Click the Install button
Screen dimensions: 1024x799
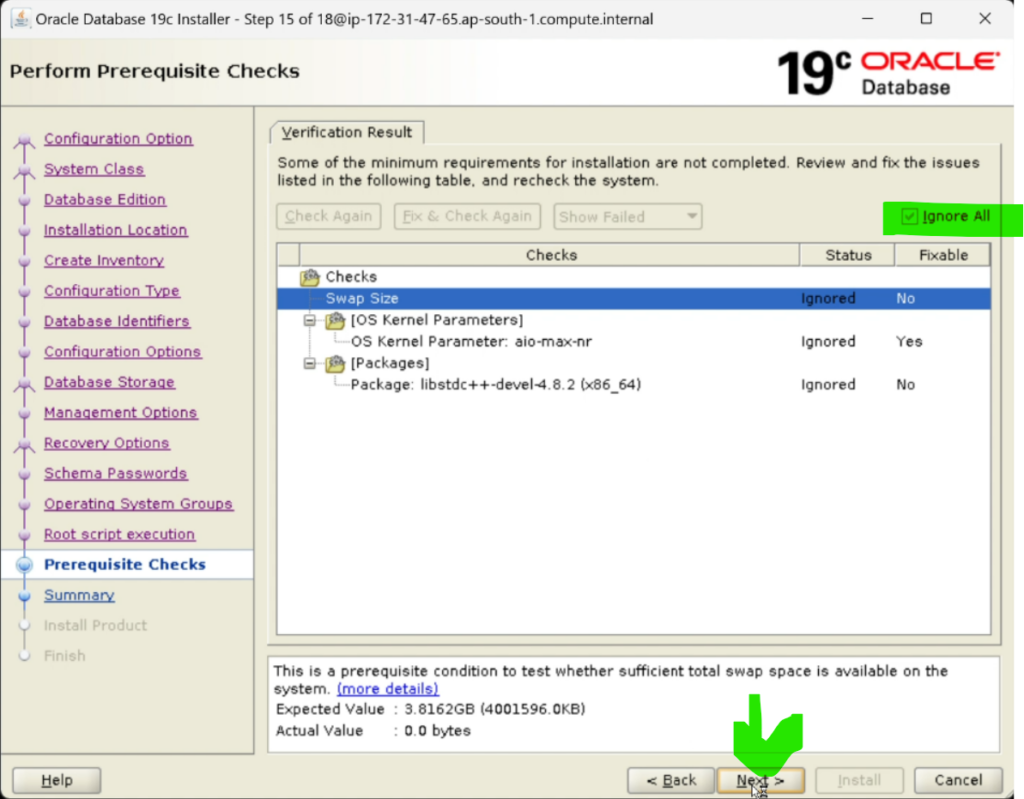[x=859, y=780]
